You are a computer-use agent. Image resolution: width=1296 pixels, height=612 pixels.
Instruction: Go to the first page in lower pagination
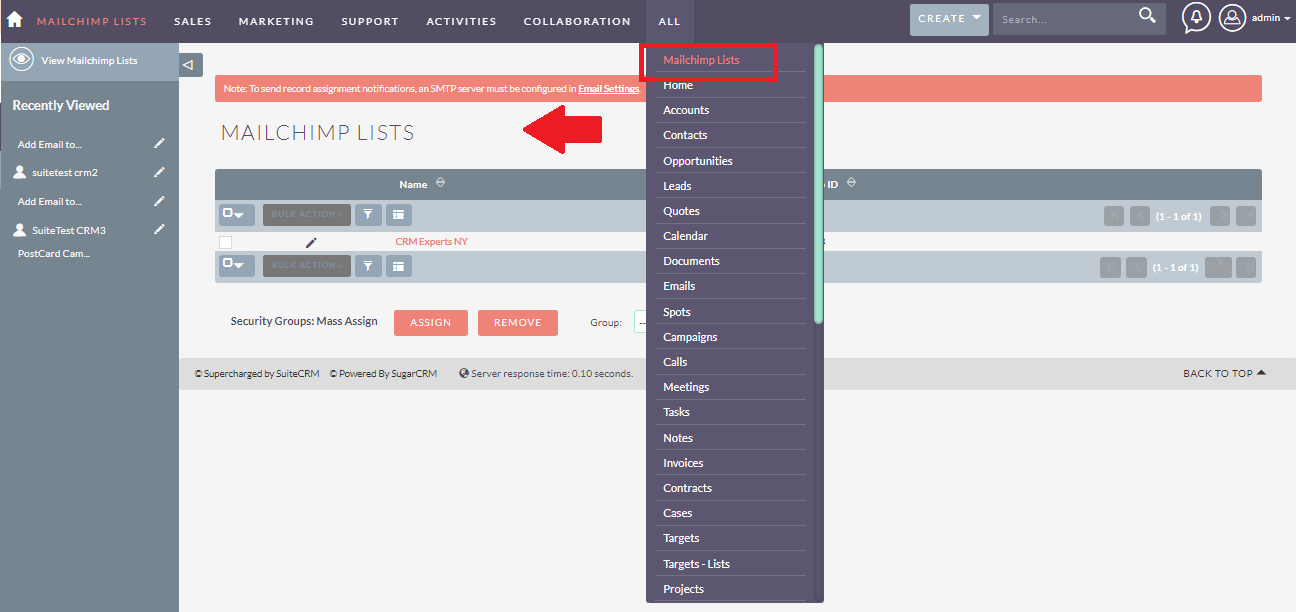(1110, 267)
